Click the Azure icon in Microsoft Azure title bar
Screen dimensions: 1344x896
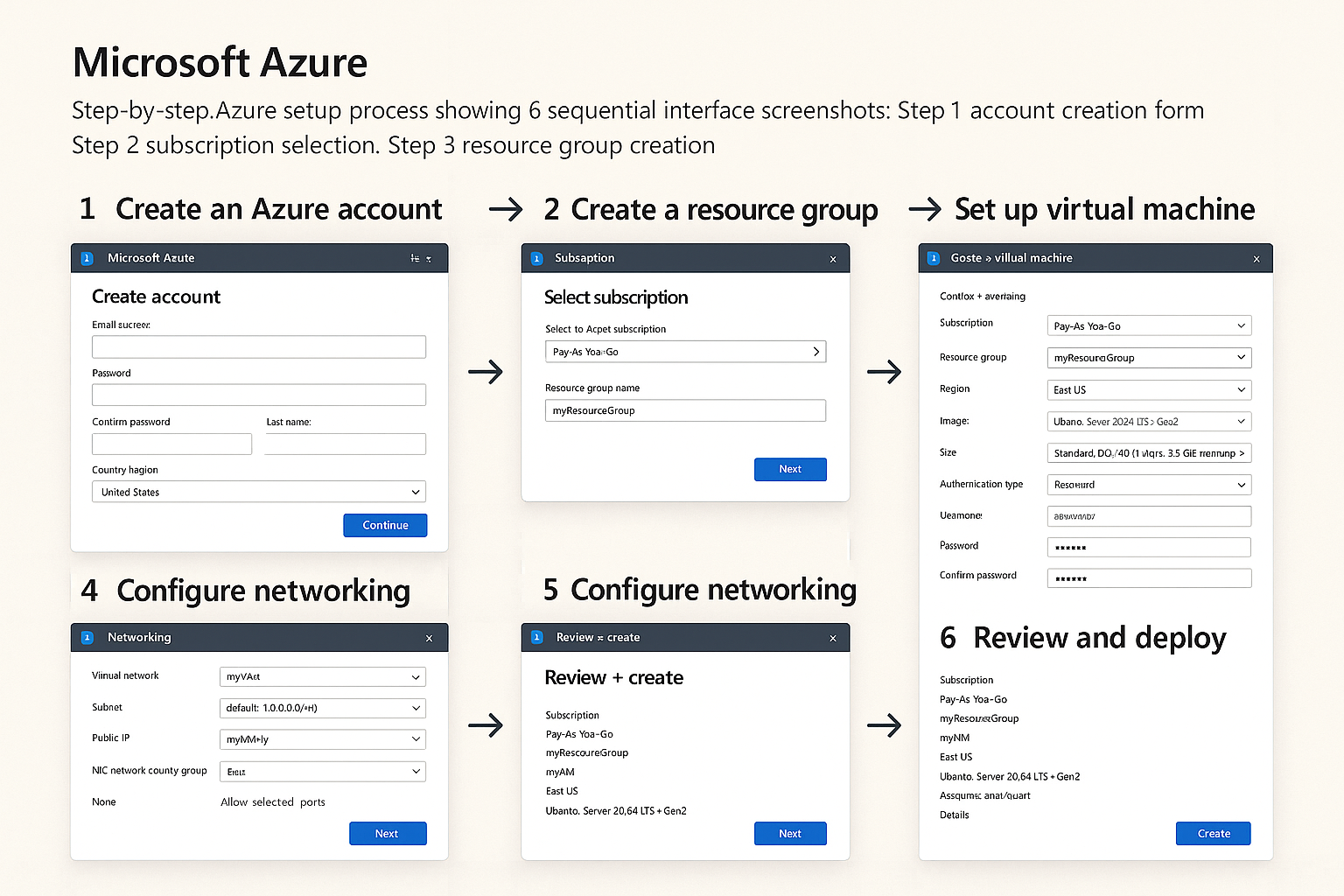tap(87, 258)
